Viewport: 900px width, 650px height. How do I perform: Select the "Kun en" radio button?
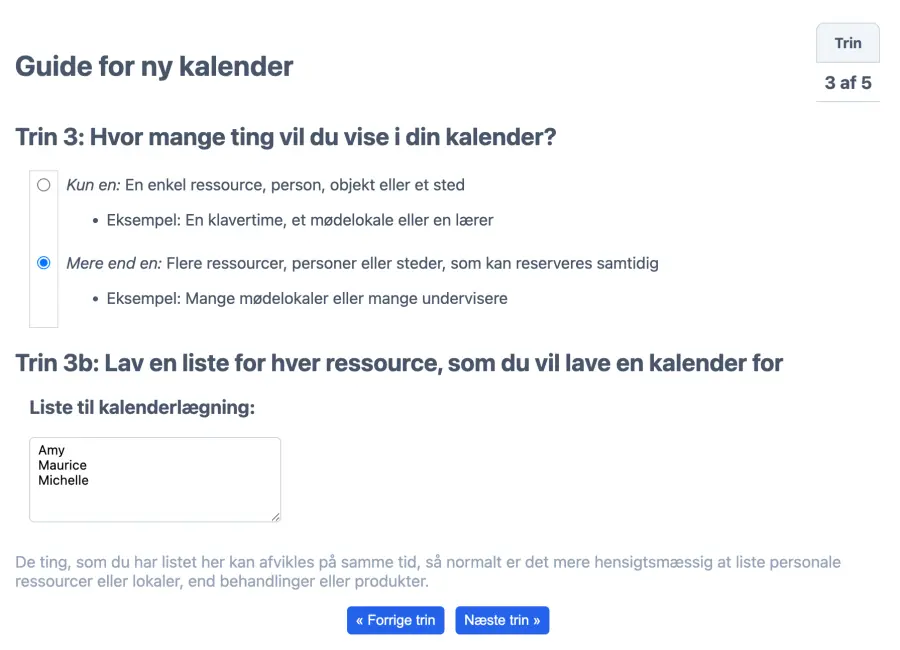44,185
